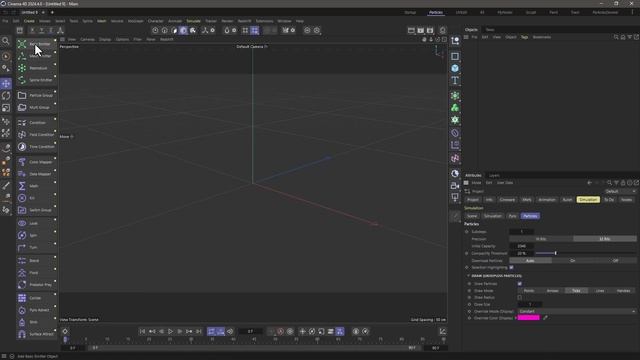Add a Turn force
This screenshot has height=360, width=640.
pyautogui.click(x=36, y=247)
